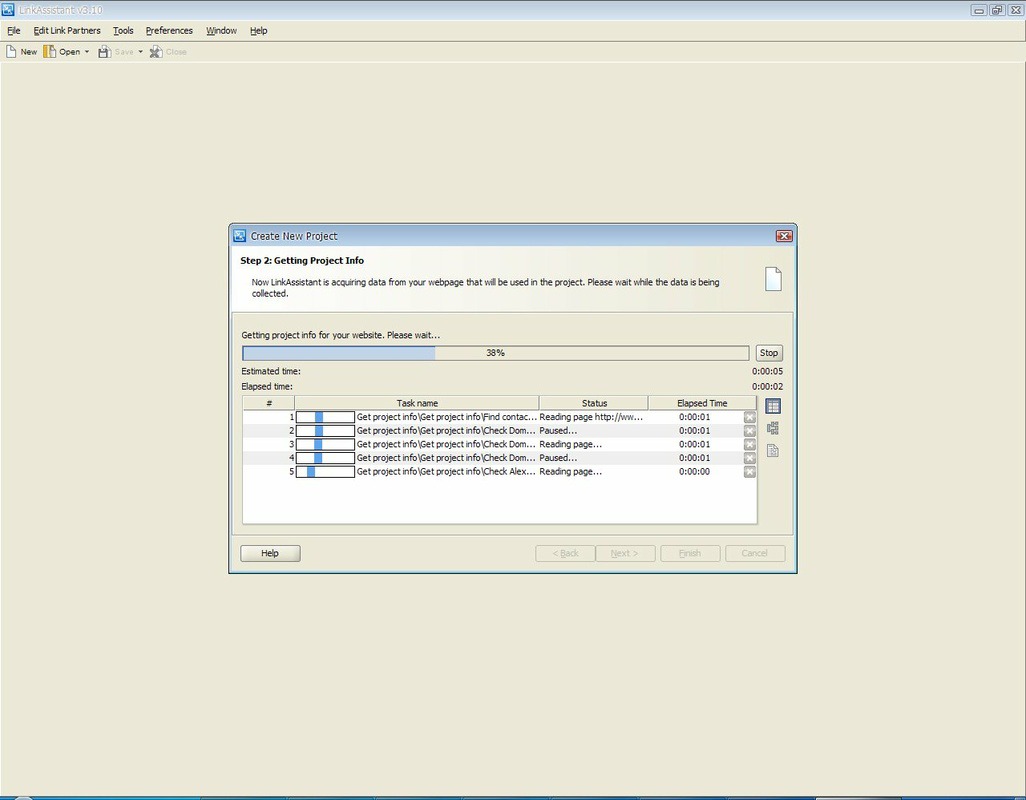Open the Preferences menu
1026x800 pixels.
click(169, 31)
